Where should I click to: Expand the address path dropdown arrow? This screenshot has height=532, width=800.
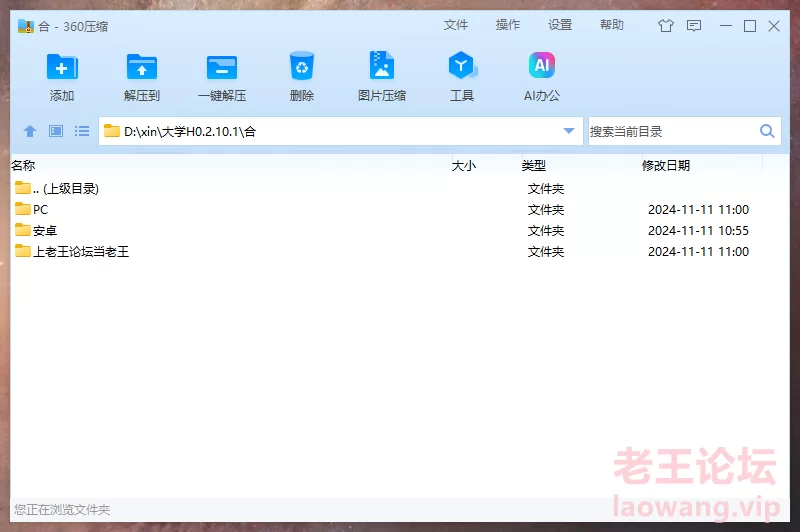click(x=569, y=132)
